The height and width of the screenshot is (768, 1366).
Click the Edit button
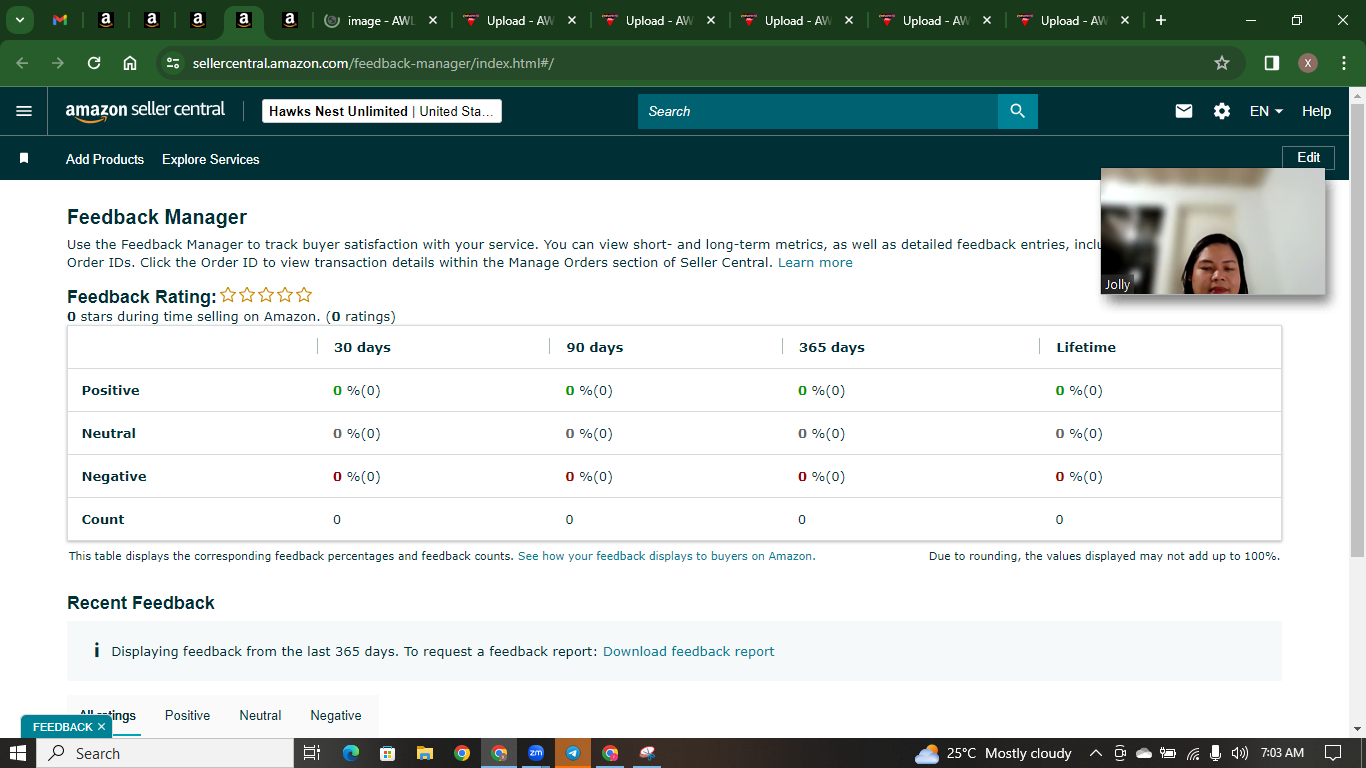pos(1308,157)
